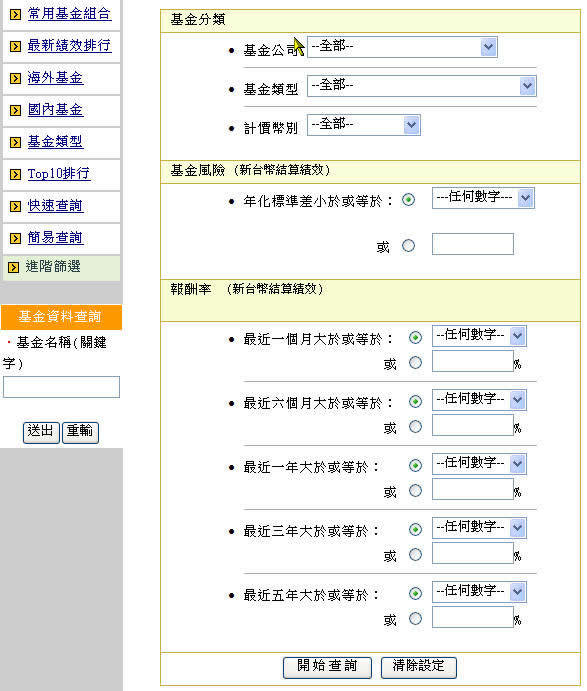The height and width of the screenshot is (691, 587).
Task: Open 基金公司 dropdown
Action: pyautogui.click(x=402, y=47)
